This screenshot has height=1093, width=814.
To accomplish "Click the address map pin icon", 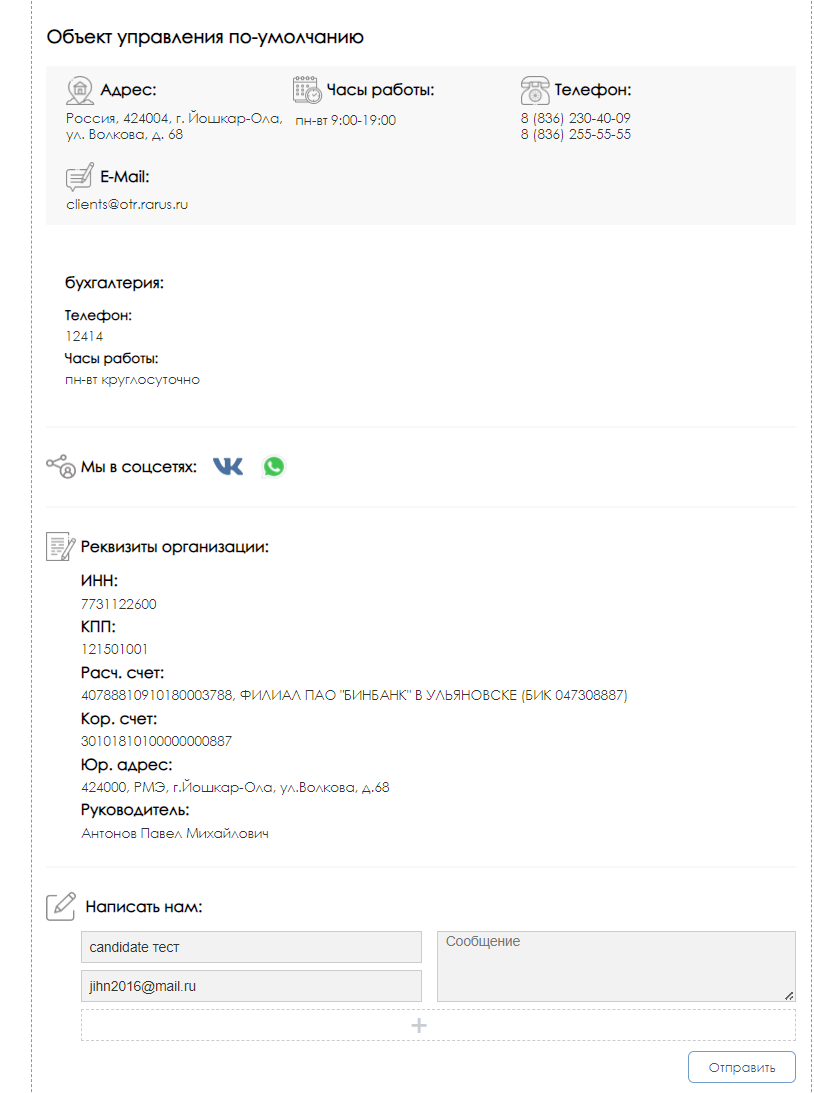I will coord(80,91).
